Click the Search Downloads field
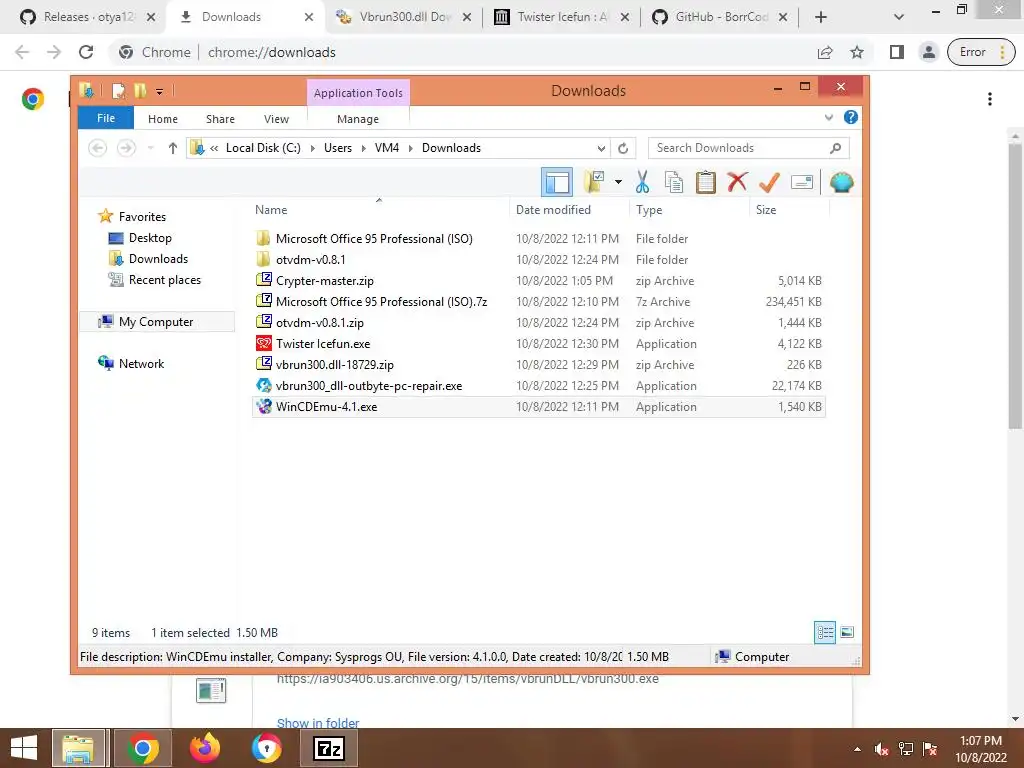The image size is (1024, 768). [748, 148]
